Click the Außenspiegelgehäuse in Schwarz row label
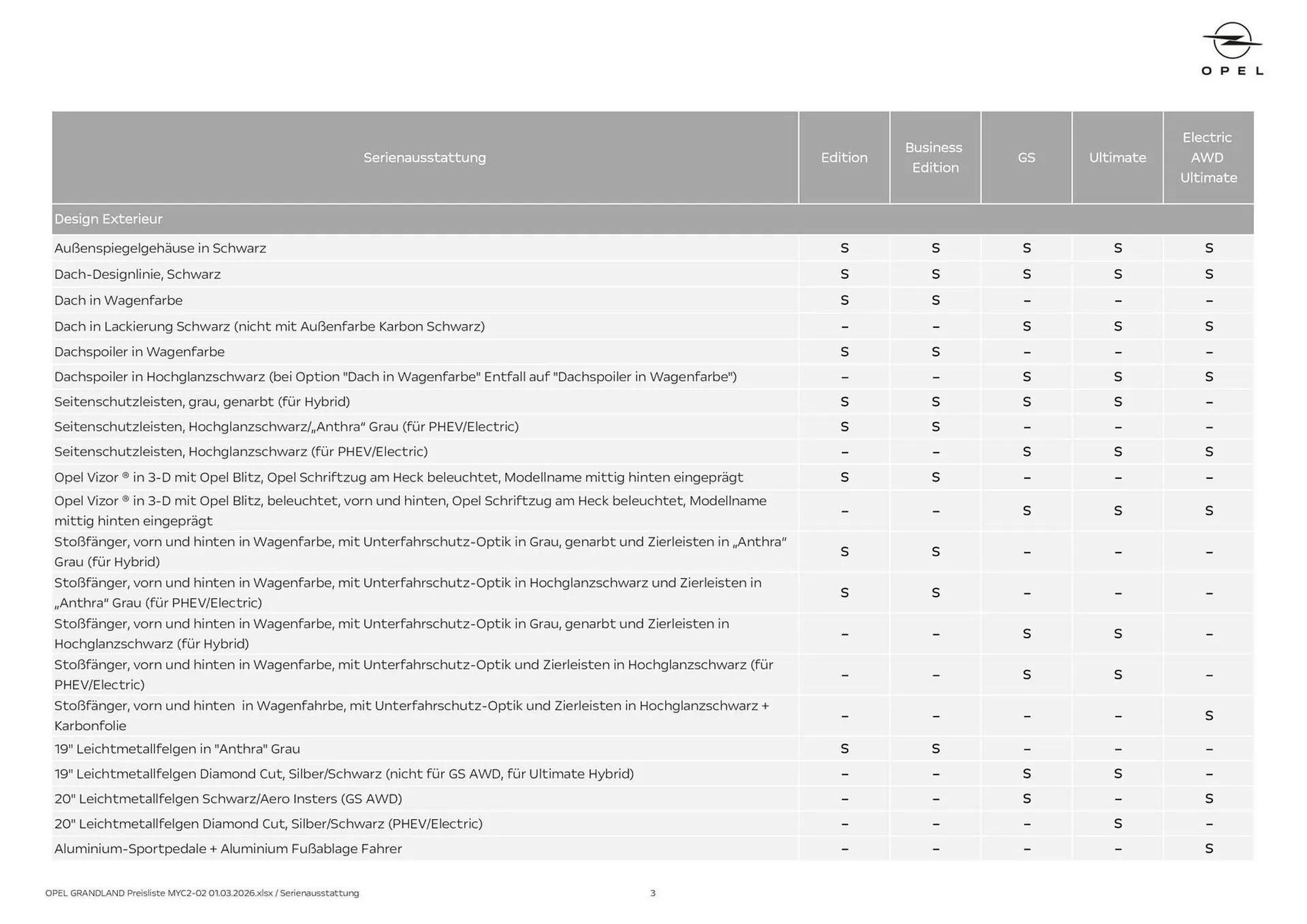This screenshot has width=1307, height=924. [160, 248]
